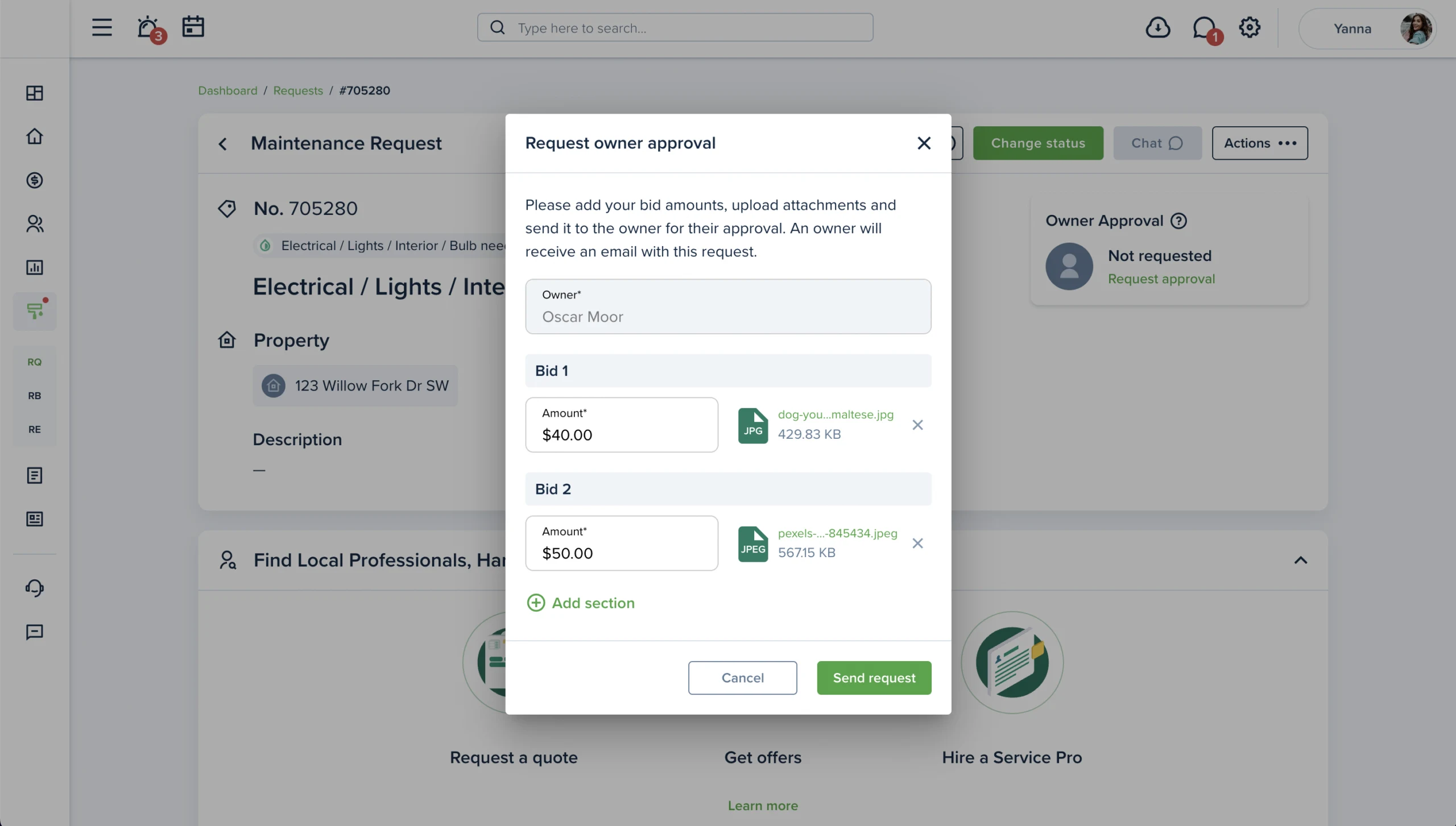Open reports chart icon in sidebar

coord(35,267)
